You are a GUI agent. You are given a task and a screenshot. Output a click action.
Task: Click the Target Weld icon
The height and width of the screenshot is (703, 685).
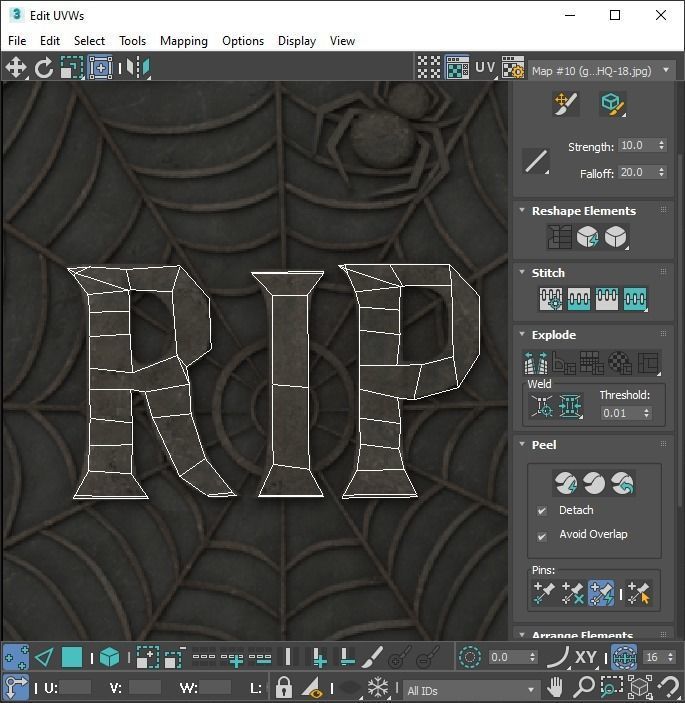542,406
